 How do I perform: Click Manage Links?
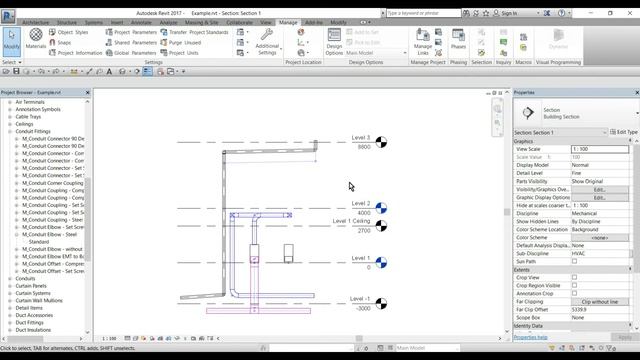422,41
